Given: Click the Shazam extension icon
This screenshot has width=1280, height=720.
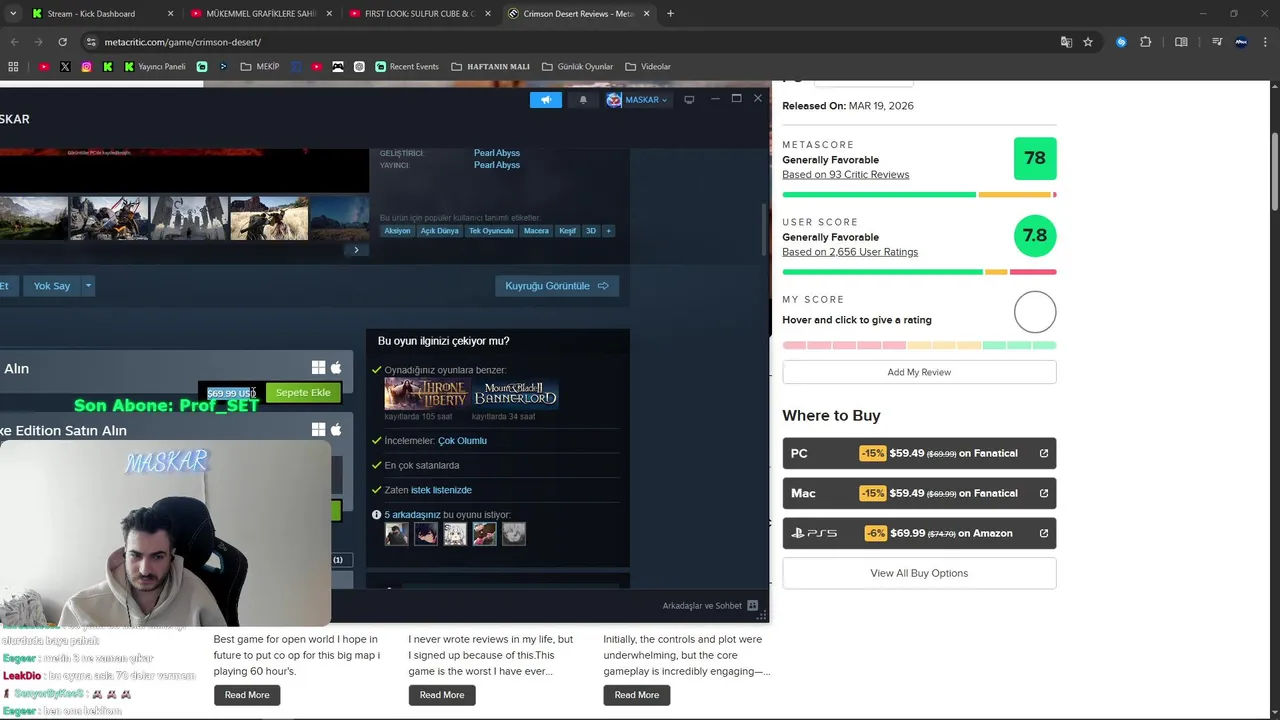Looking at the screenshot, I should tap(1121, 42).
